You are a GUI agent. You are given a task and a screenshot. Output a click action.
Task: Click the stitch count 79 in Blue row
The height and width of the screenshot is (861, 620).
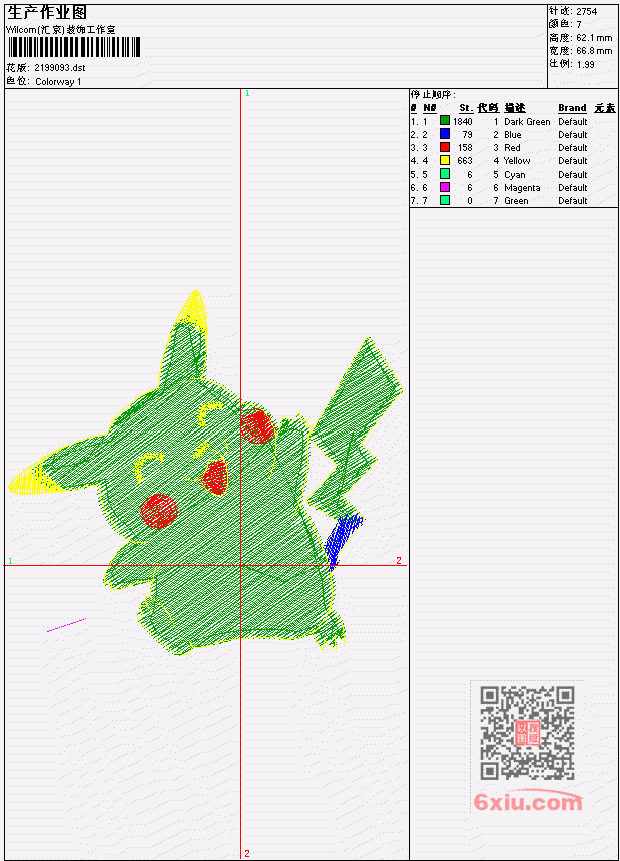(467, 135)
